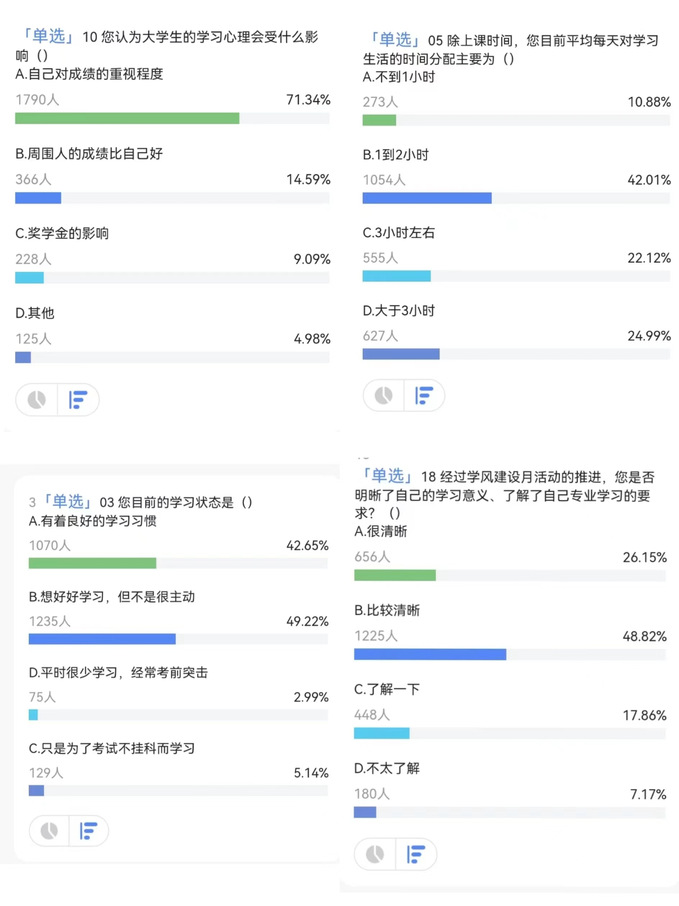Click option D.大于3小时
The image size is (679, 906).
(399, 311)
